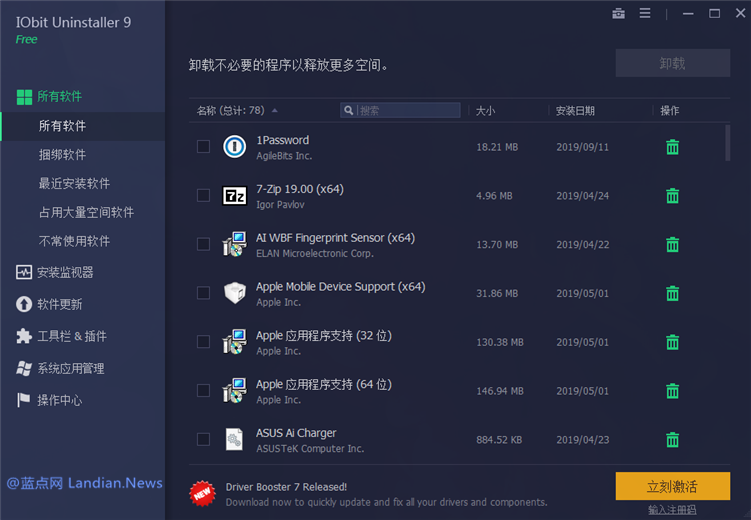Show 不常使用软件 list
751x520 pixels.
(74, 241)
